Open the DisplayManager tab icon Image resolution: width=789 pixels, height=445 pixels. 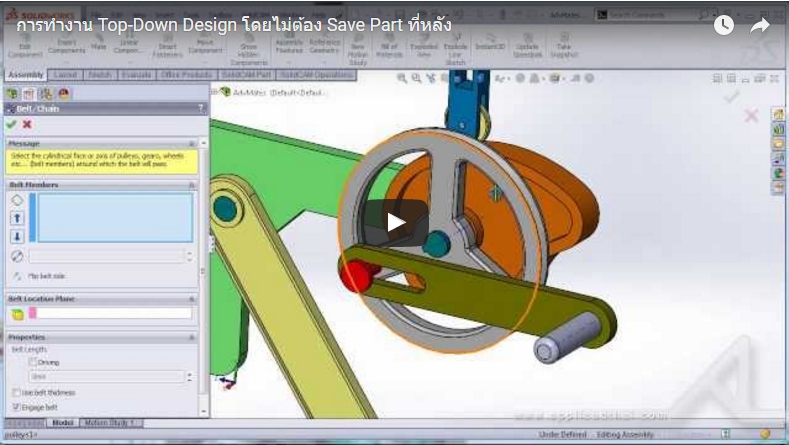point(64,94)
